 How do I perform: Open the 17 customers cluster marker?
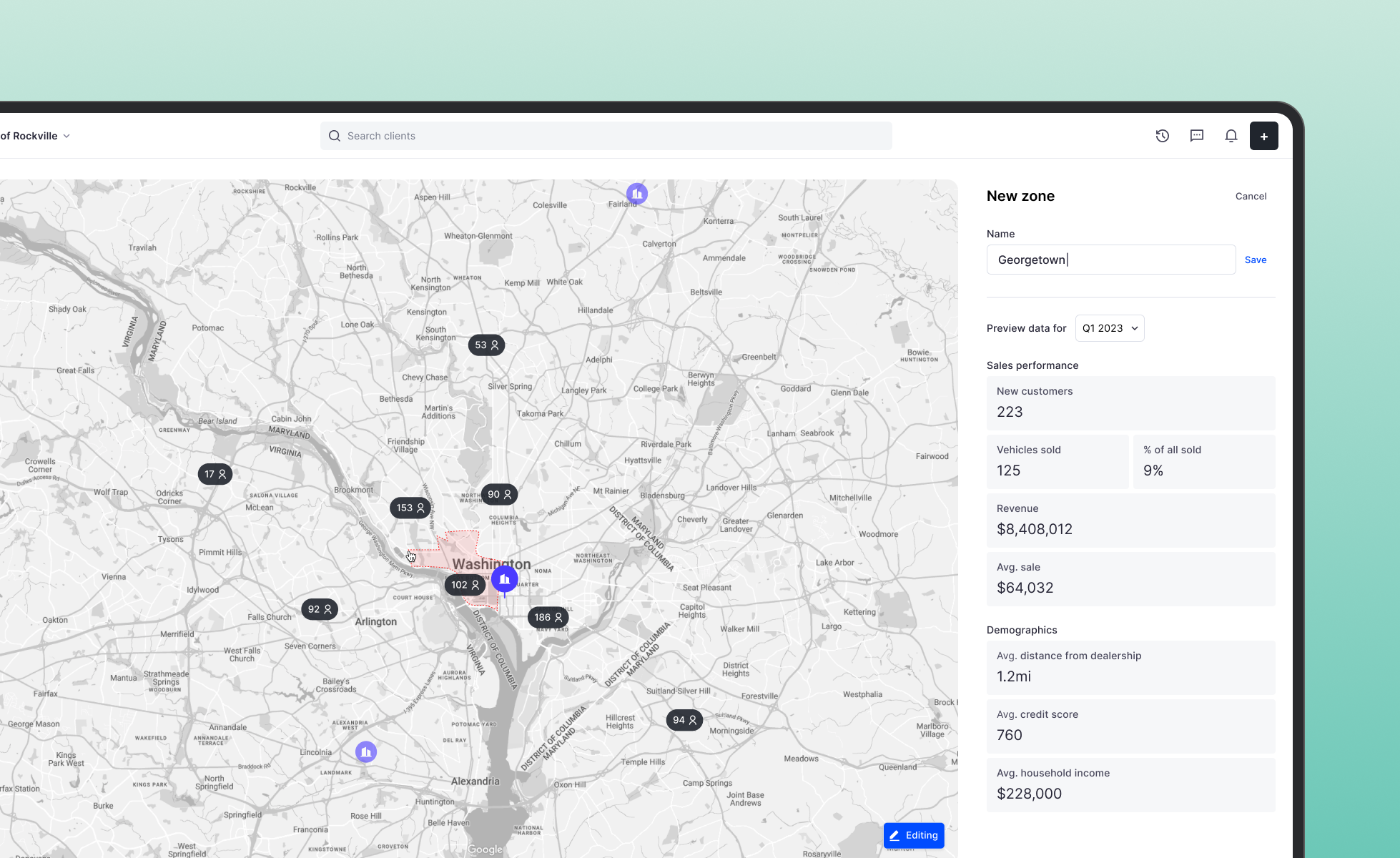click(215, 474)
